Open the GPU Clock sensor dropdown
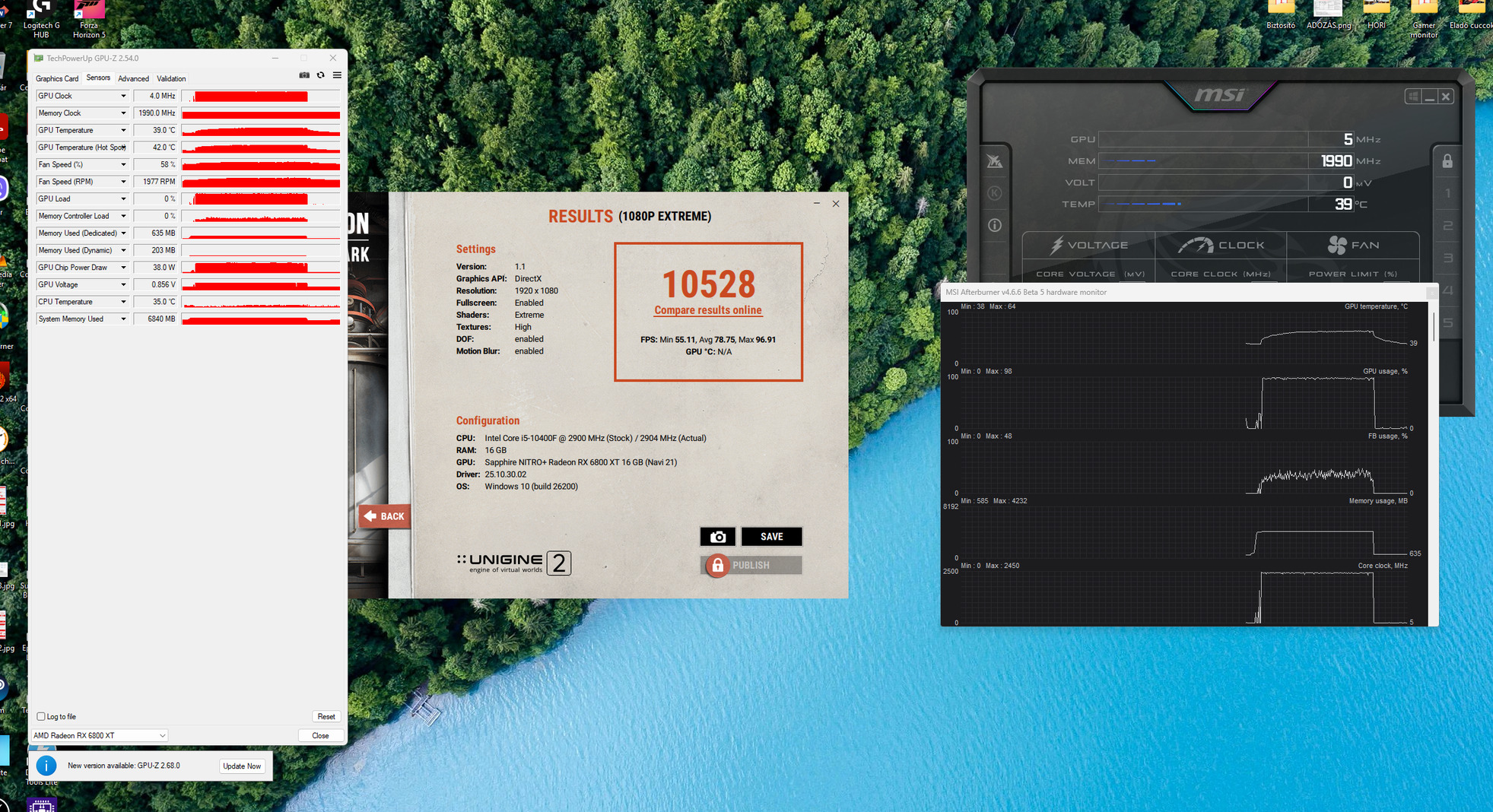 [x=123, y=96]
